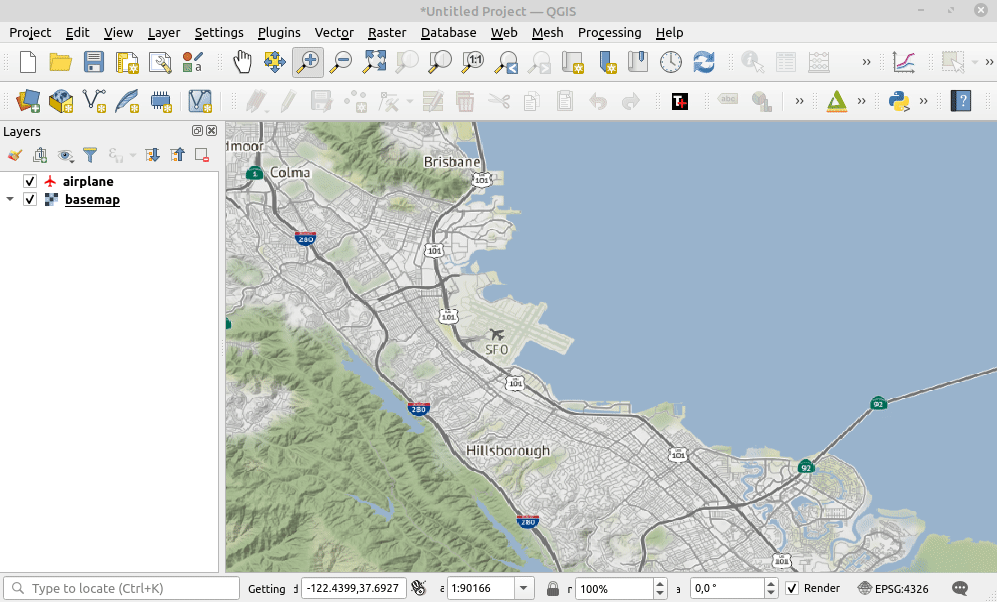Expand hidden Python console toolbar chevron
Screen dimensions: 997x602
[x=923, y=101]
